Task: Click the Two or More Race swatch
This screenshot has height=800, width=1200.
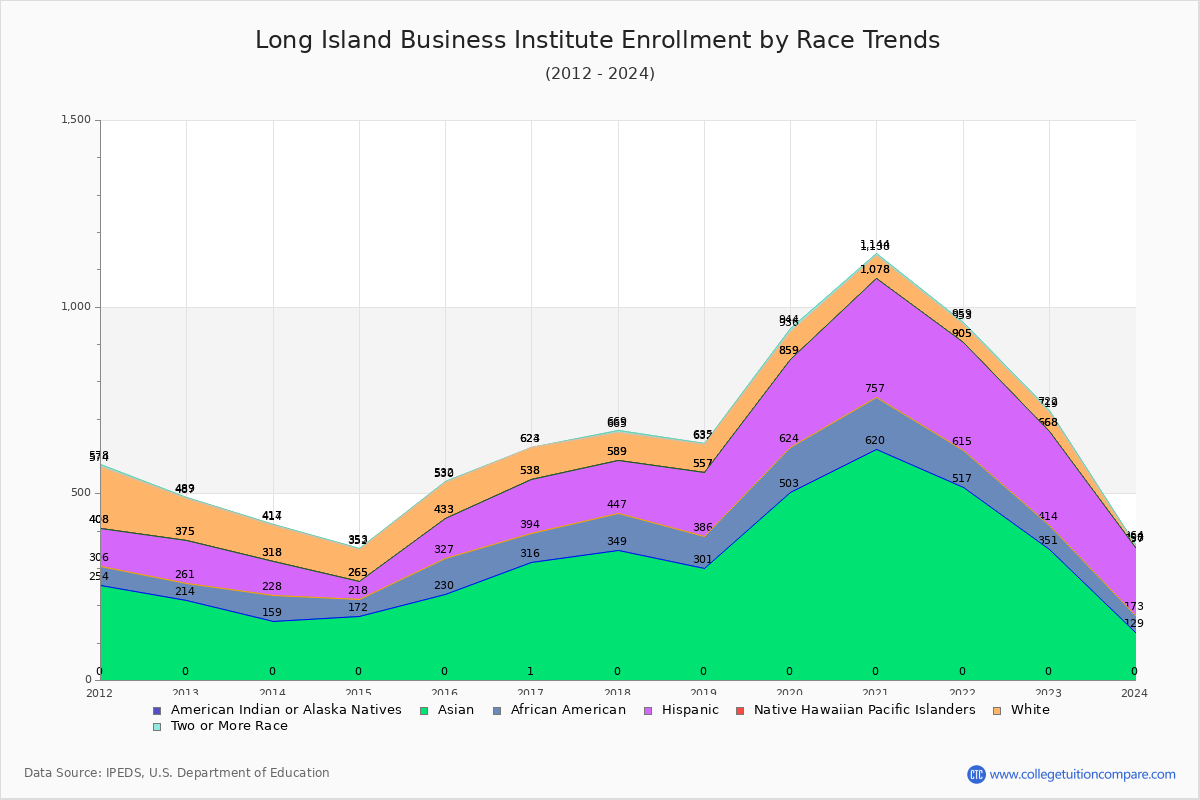Action: (x=156, y=726)
